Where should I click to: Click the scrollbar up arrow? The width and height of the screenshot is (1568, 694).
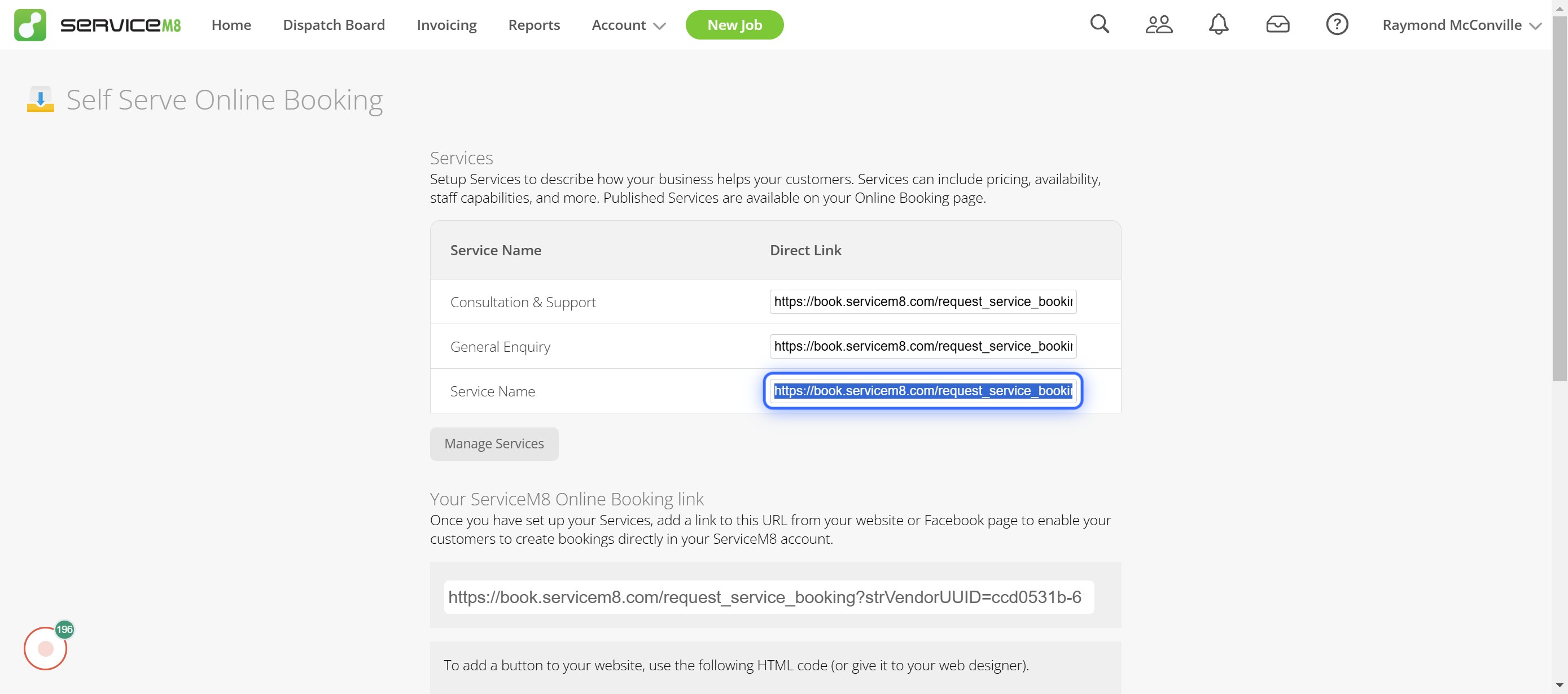tap(1560, 8)
